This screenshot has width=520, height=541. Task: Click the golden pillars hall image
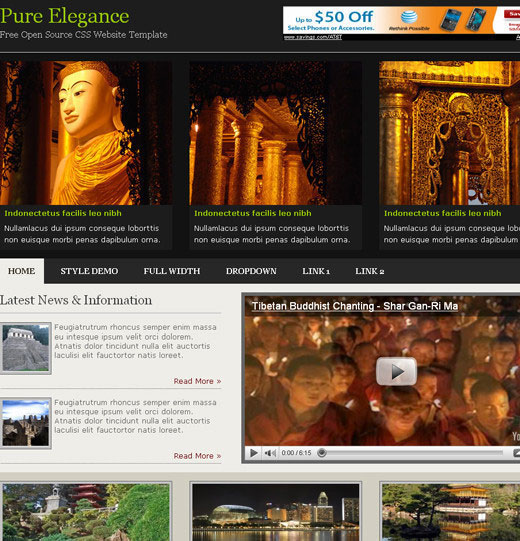276,133
